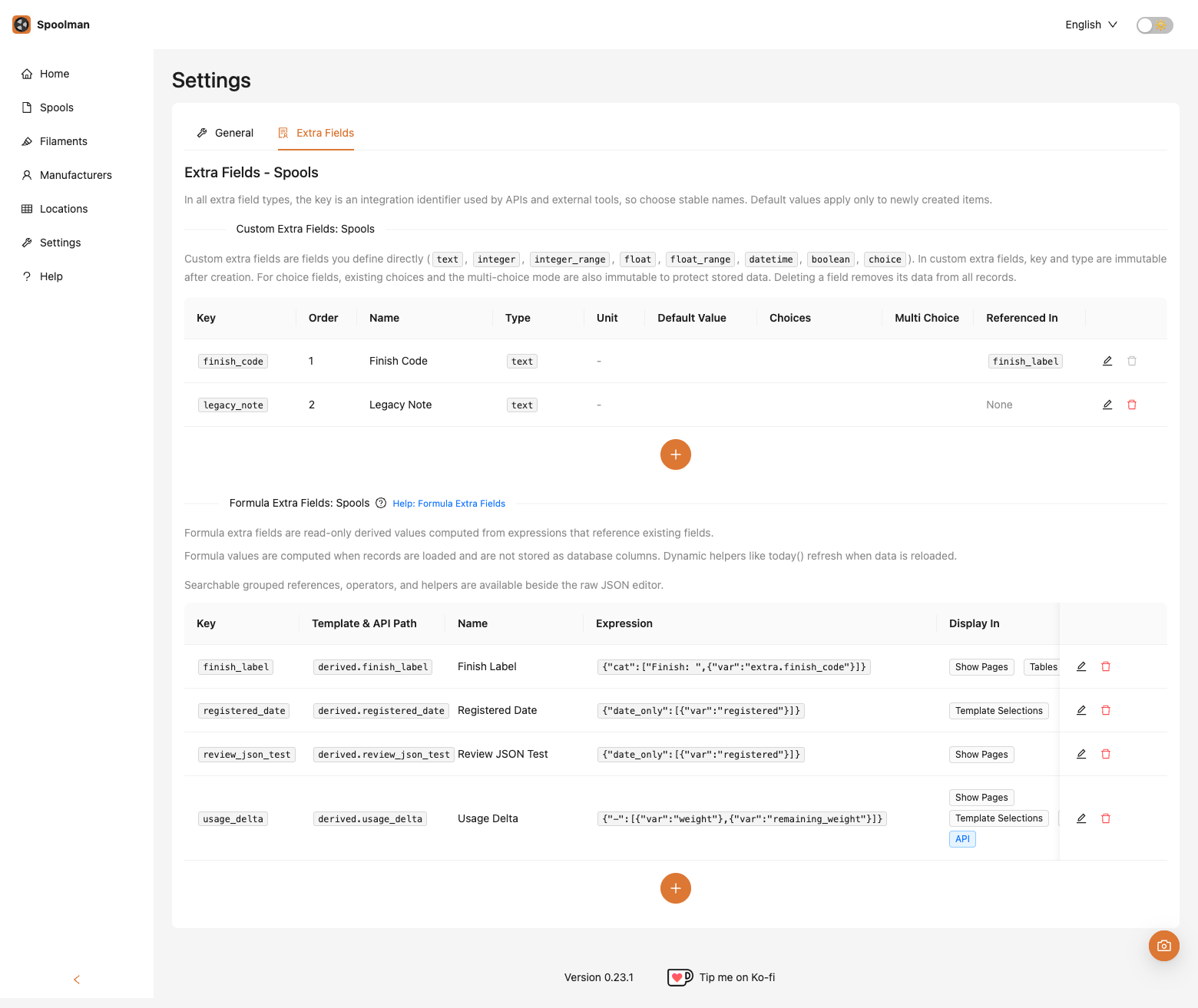Image resolution: width=1198 pixels, height=1008 pixels.
Task: Delete the registered_date formula field
Action: tap(1106, 710)
